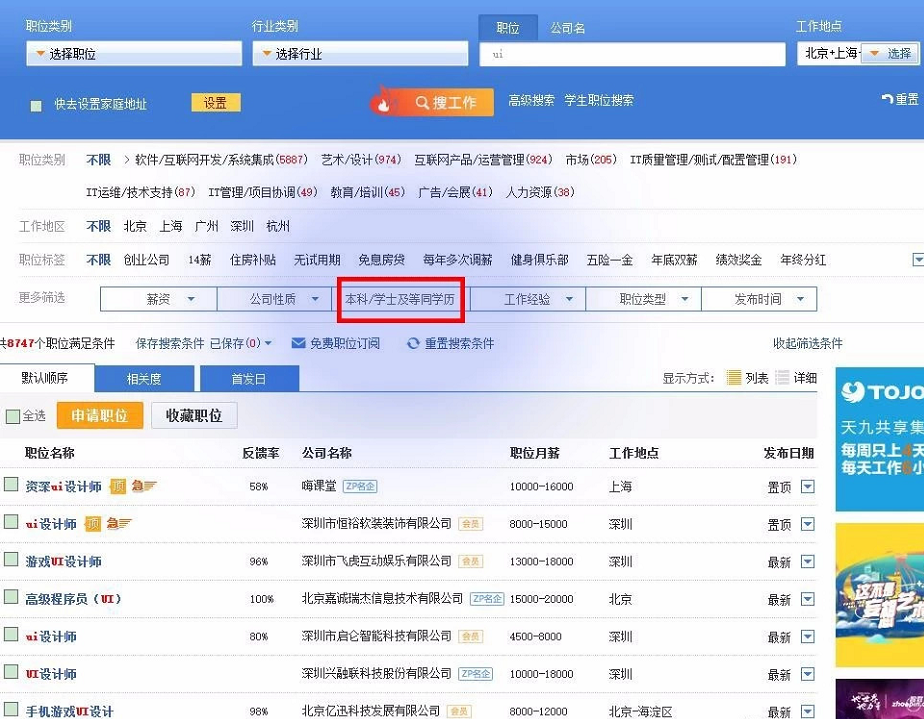
Task: Switch to the 公司名 search tab
Action: [x=568, y=28]
